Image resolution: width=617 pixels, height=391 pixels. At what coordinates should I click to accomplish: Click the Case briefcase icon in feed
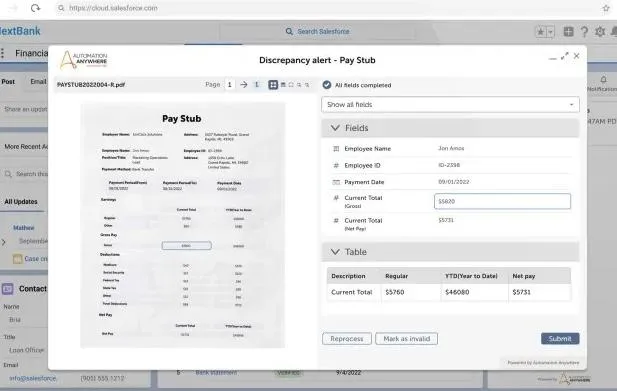17,258
